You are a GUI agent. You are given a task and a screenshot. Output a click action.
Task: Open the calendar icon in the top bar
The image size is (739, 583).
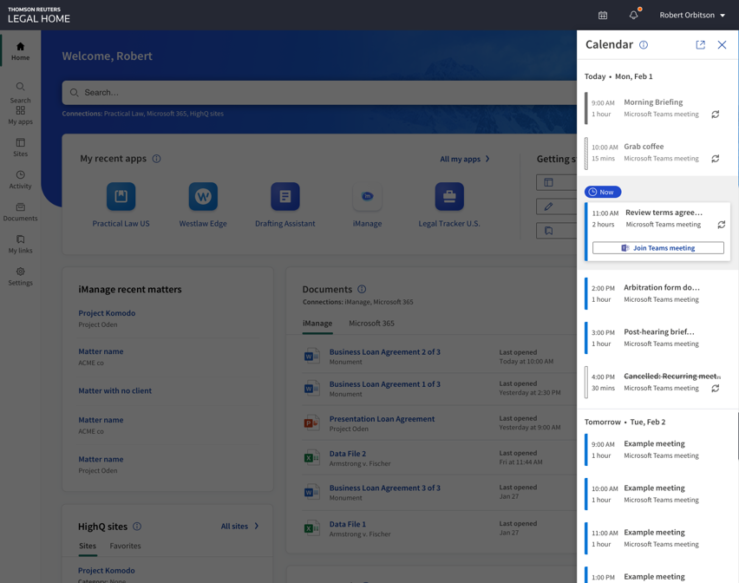tap(602, 15)
